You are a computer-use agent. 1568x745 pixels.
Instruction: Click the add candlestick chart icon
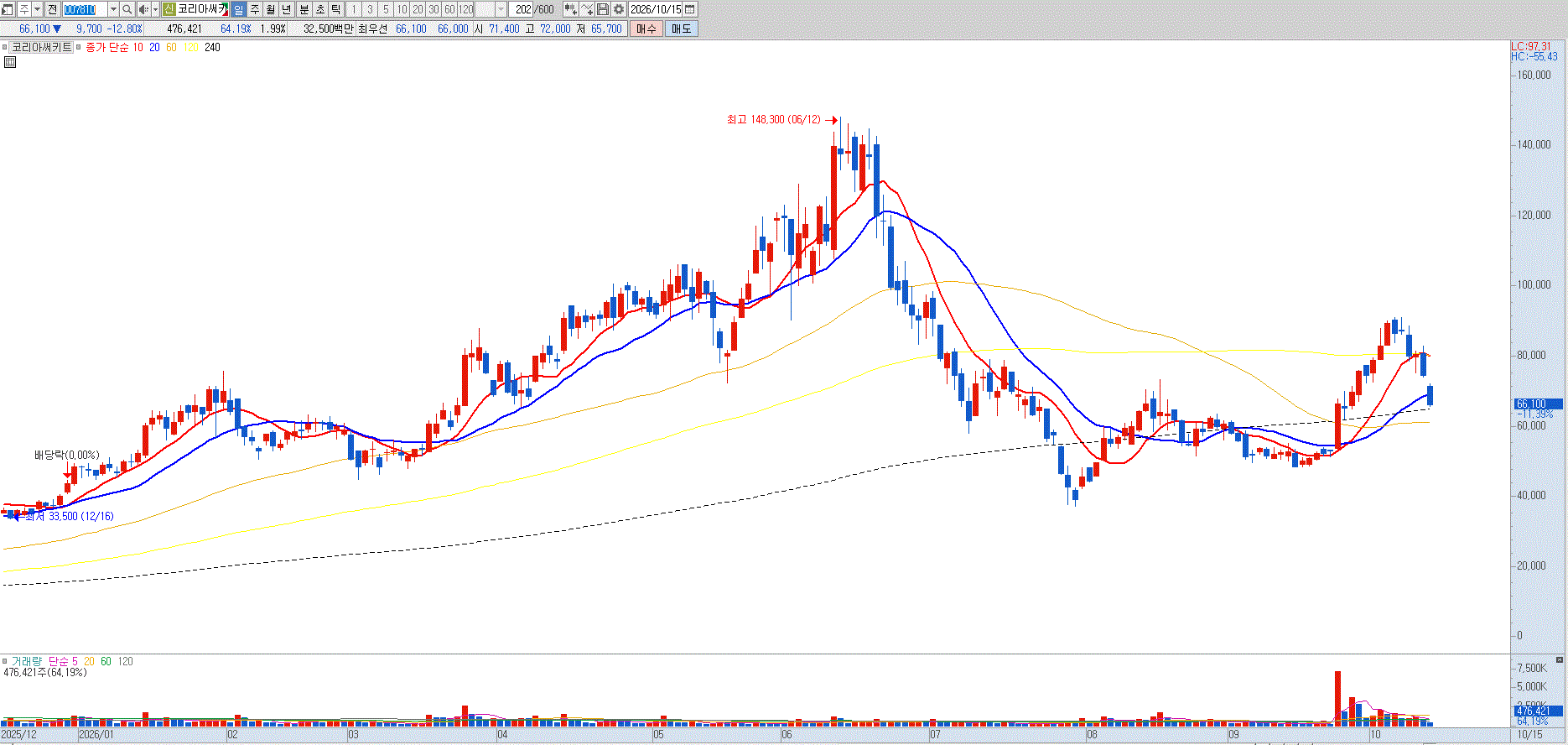click(570, 9)
